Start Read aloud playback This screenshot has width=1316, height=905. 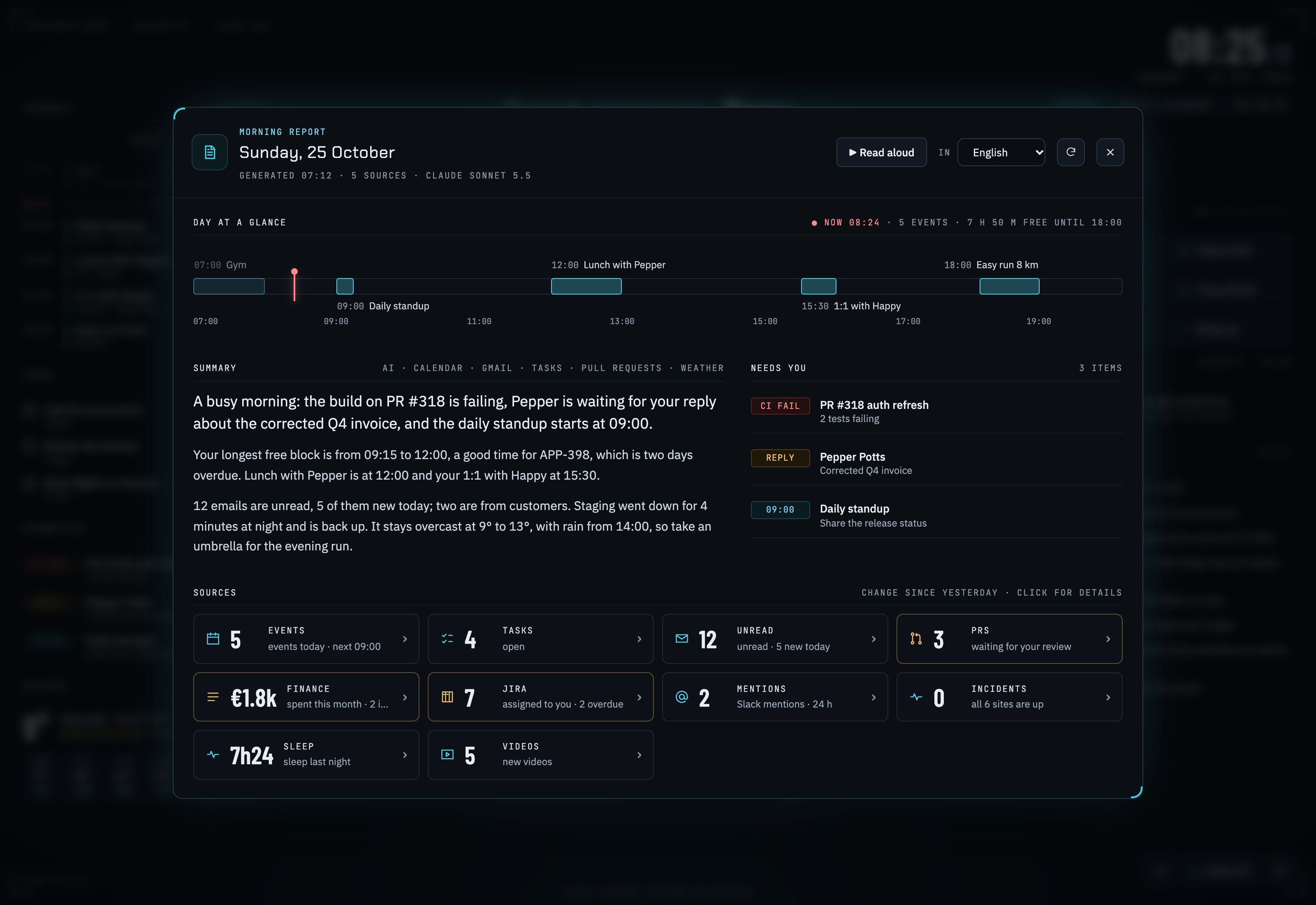point(881,152)
